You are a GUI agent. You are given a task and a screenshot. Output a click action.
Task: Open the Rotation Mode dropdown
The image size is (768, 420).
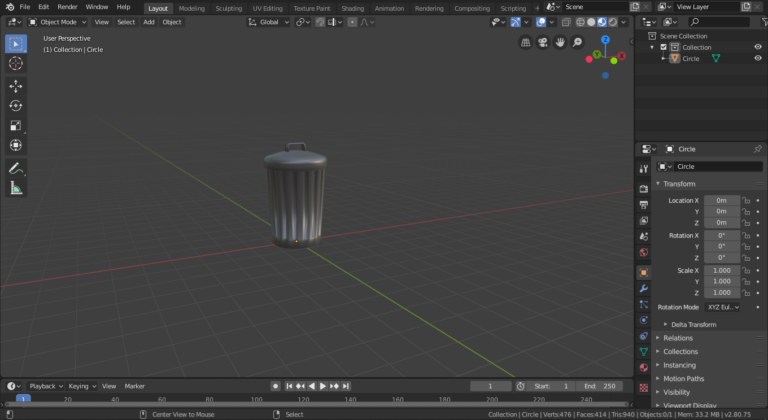pyautogui.click(x=722, y=307)
